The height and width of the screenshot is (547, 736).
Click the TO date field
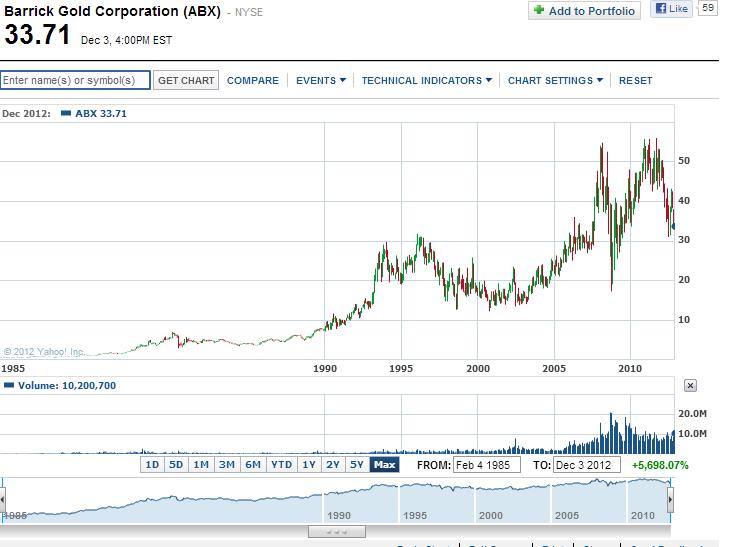[587, 465]
